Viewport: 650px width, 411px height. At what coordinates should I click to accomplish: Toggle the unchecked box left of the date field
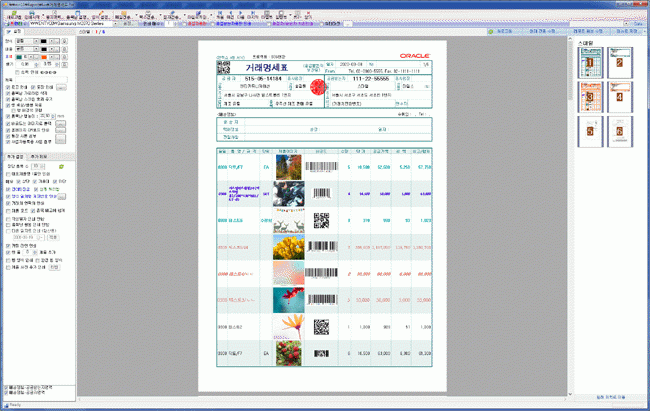(x=8, y=231)
